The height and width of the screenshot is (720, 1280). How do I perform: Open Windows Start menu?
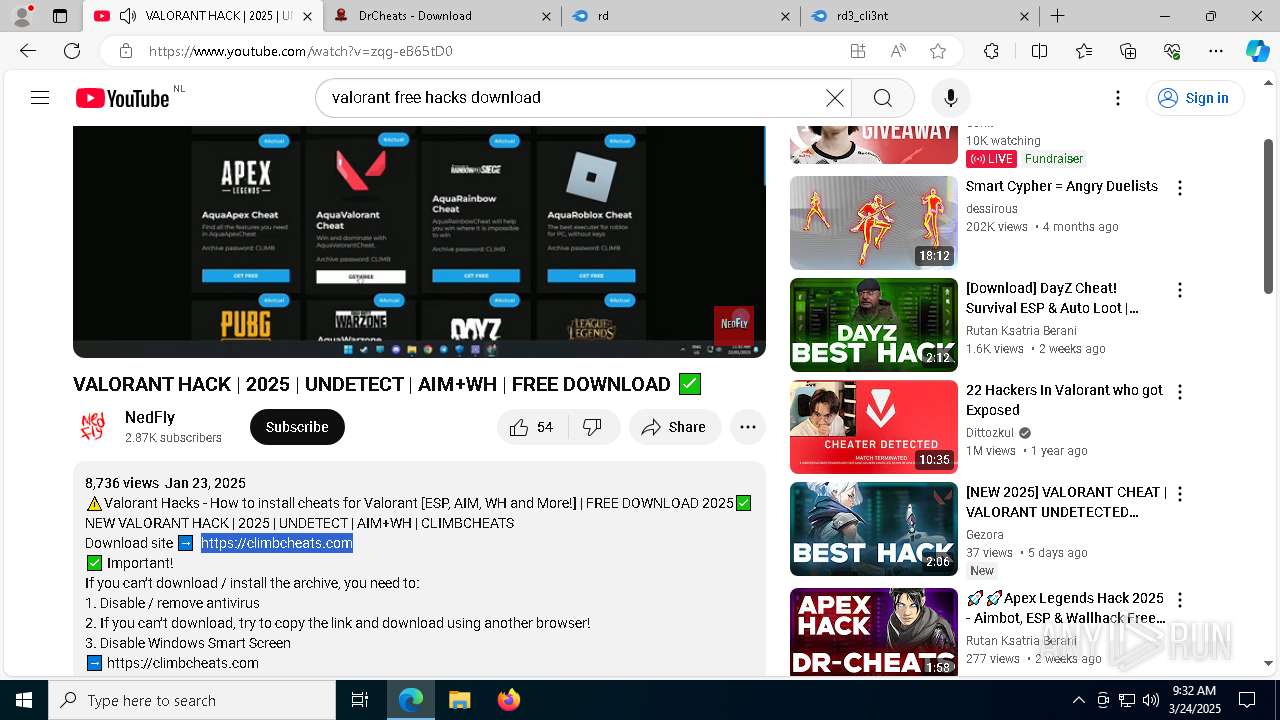[24, 700]
